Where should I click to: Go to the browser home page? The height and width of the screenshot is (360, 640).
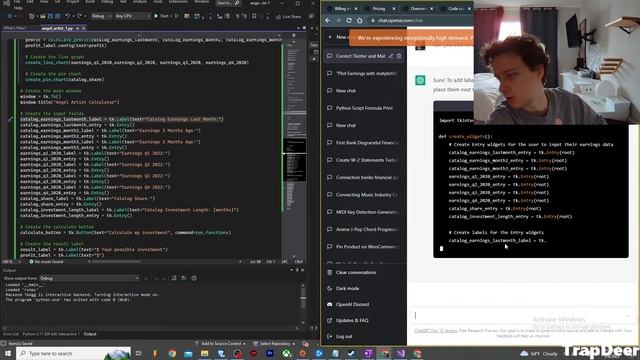360,20
